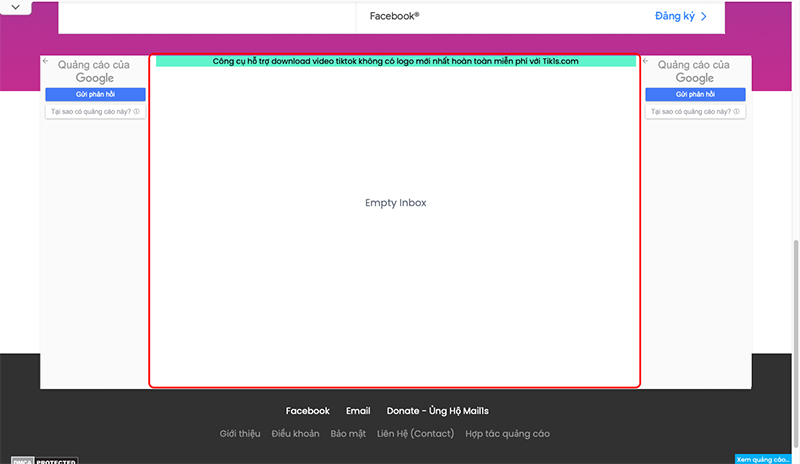Click the Empty Inbox message
This screenshot has height=464, width=800.
(x=395, y=203)
